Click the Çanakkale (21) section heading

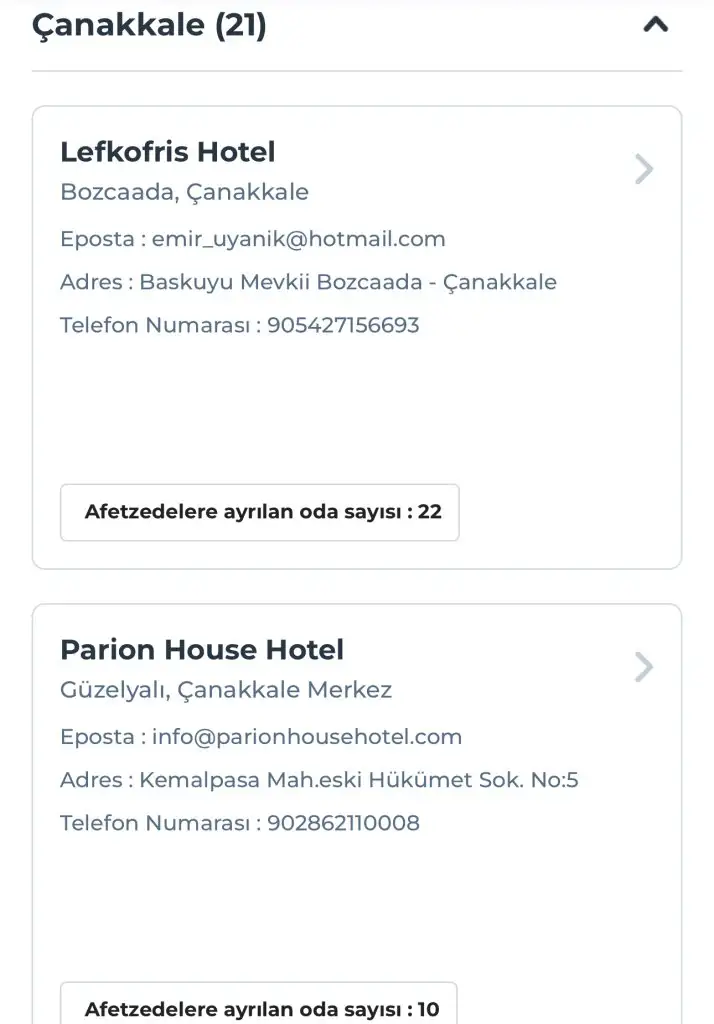150,26
